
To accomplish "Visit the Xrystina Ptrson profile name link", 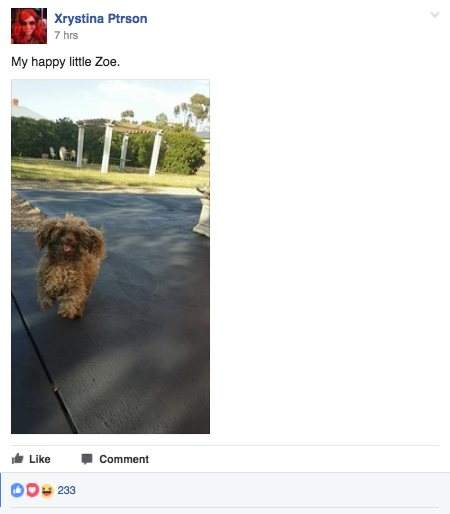I will pos(101,19).
